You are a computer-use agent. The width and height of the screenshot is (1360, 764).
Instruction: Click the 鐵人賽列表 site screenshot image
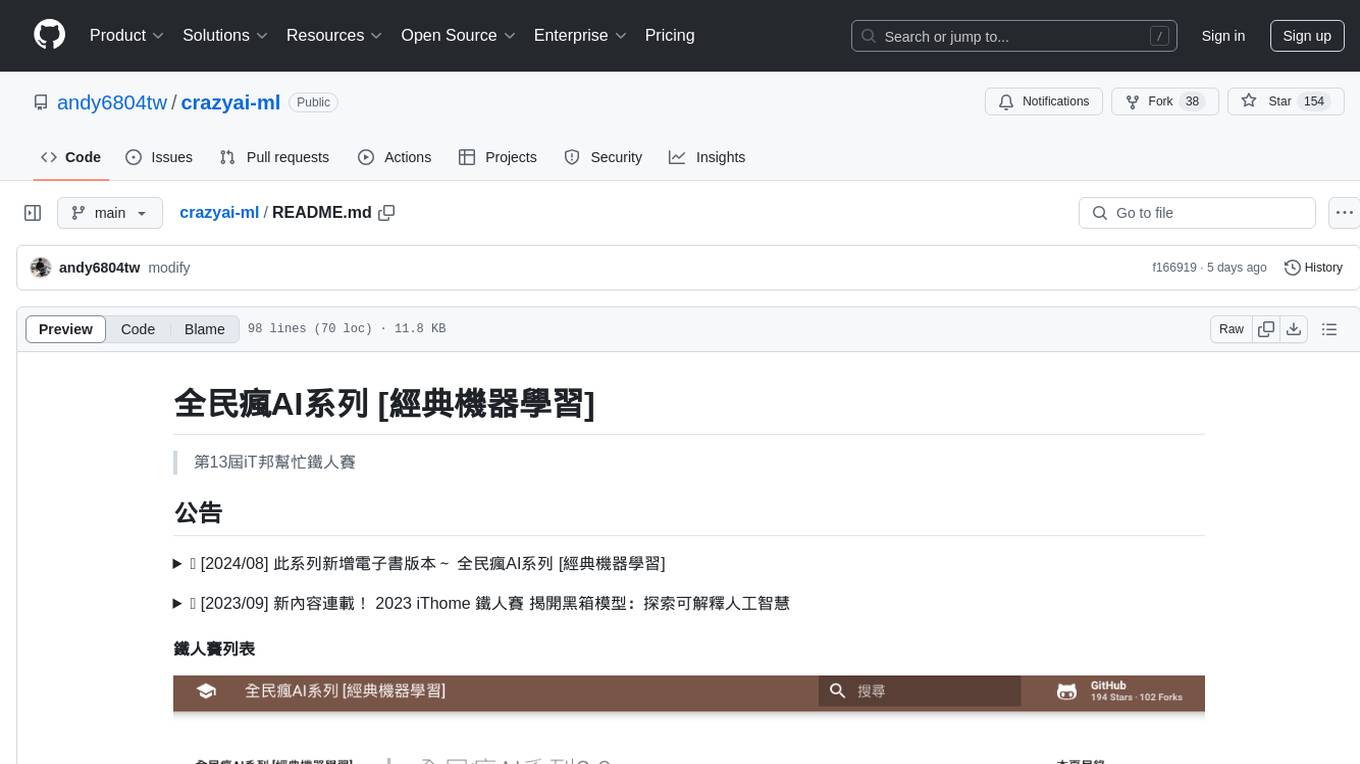[x=689, y=719]
